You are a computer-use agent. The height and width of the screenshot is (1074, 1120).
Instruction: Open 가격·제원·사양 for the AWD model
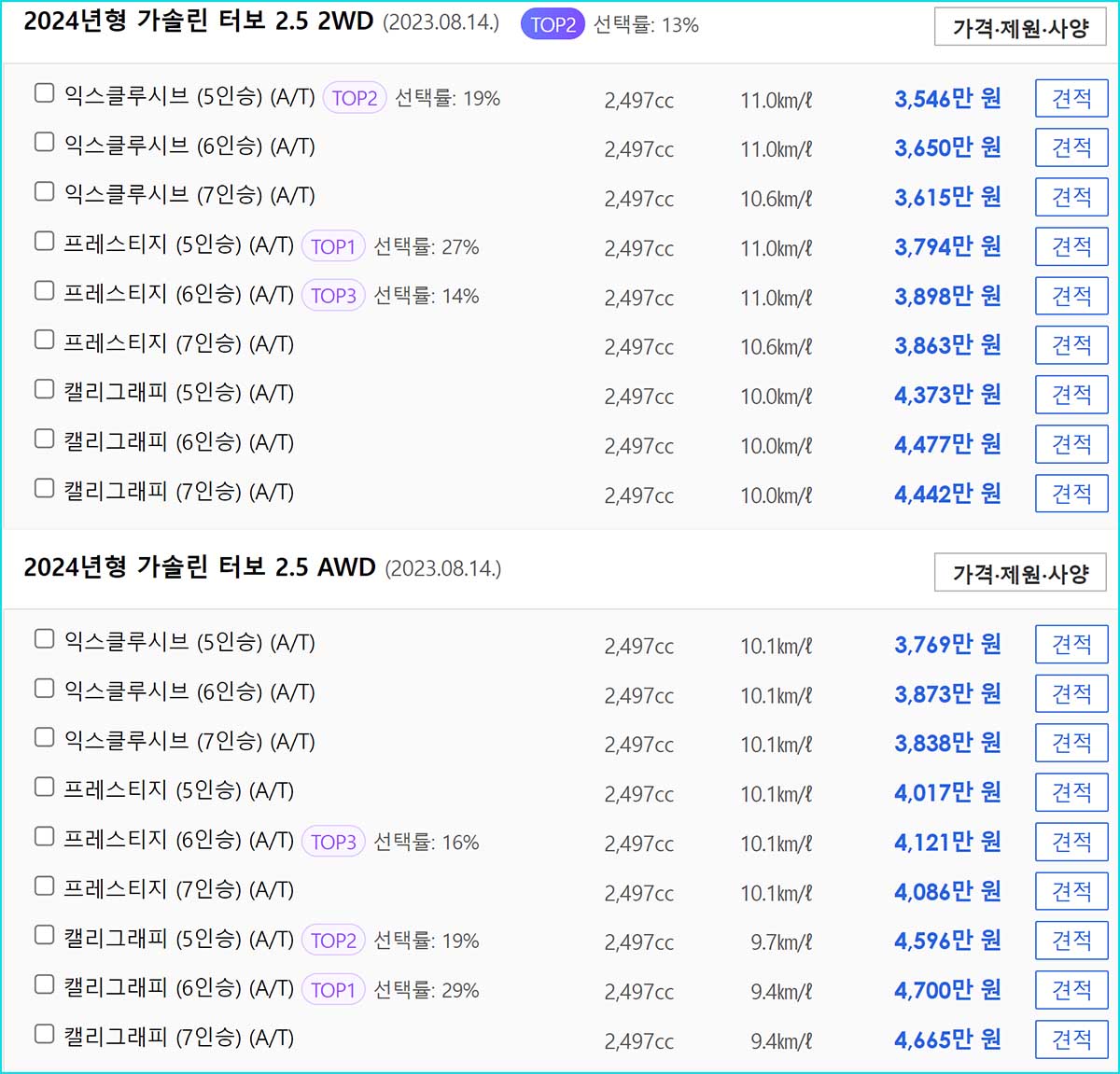coord(1019,572)
